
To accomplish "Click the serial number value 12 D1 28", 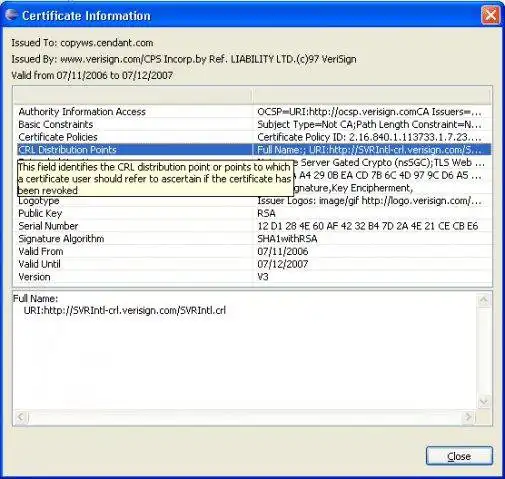I will pos(368,226).
